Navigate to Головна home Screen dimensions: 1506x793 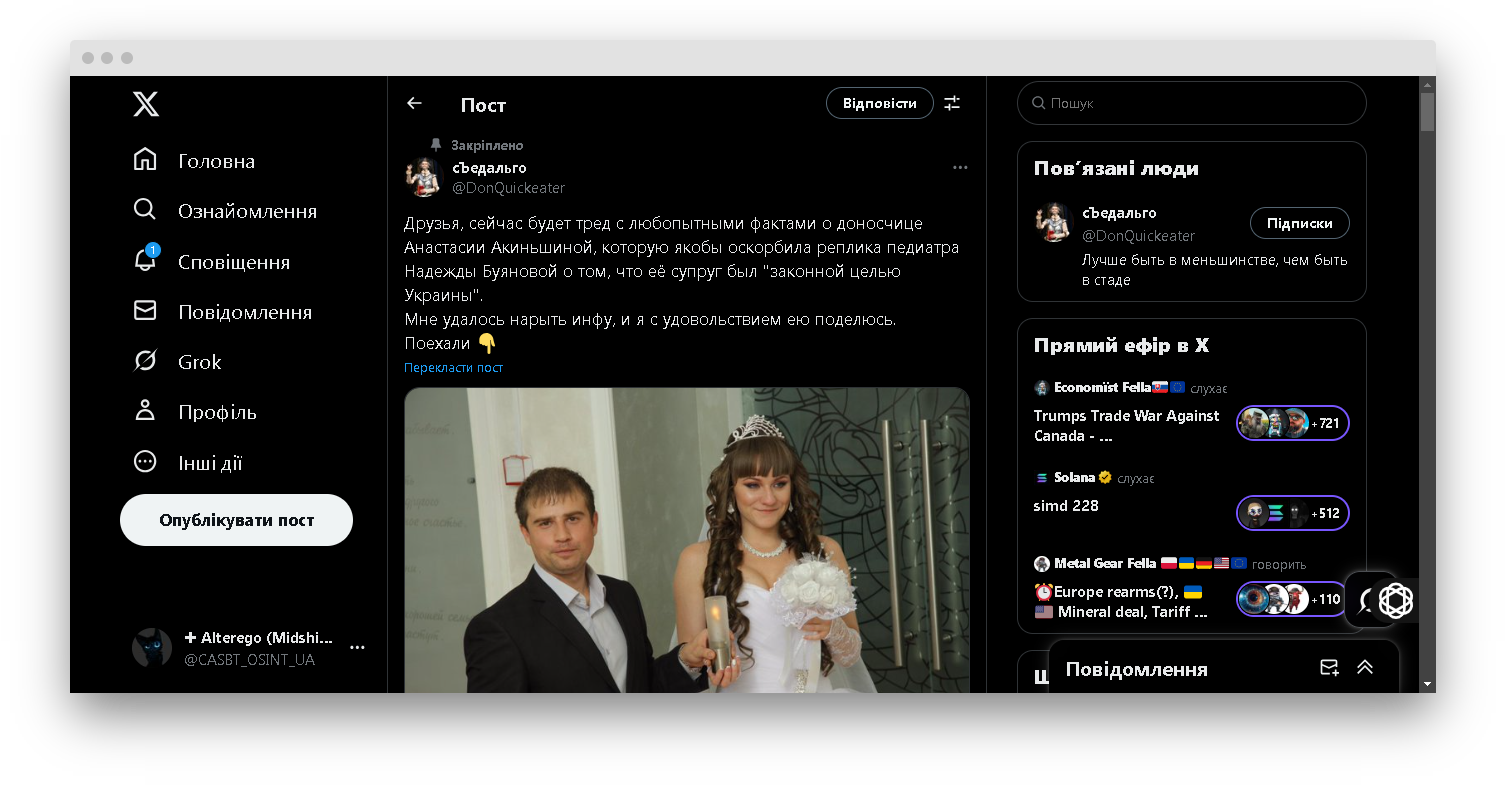(146, 160)
